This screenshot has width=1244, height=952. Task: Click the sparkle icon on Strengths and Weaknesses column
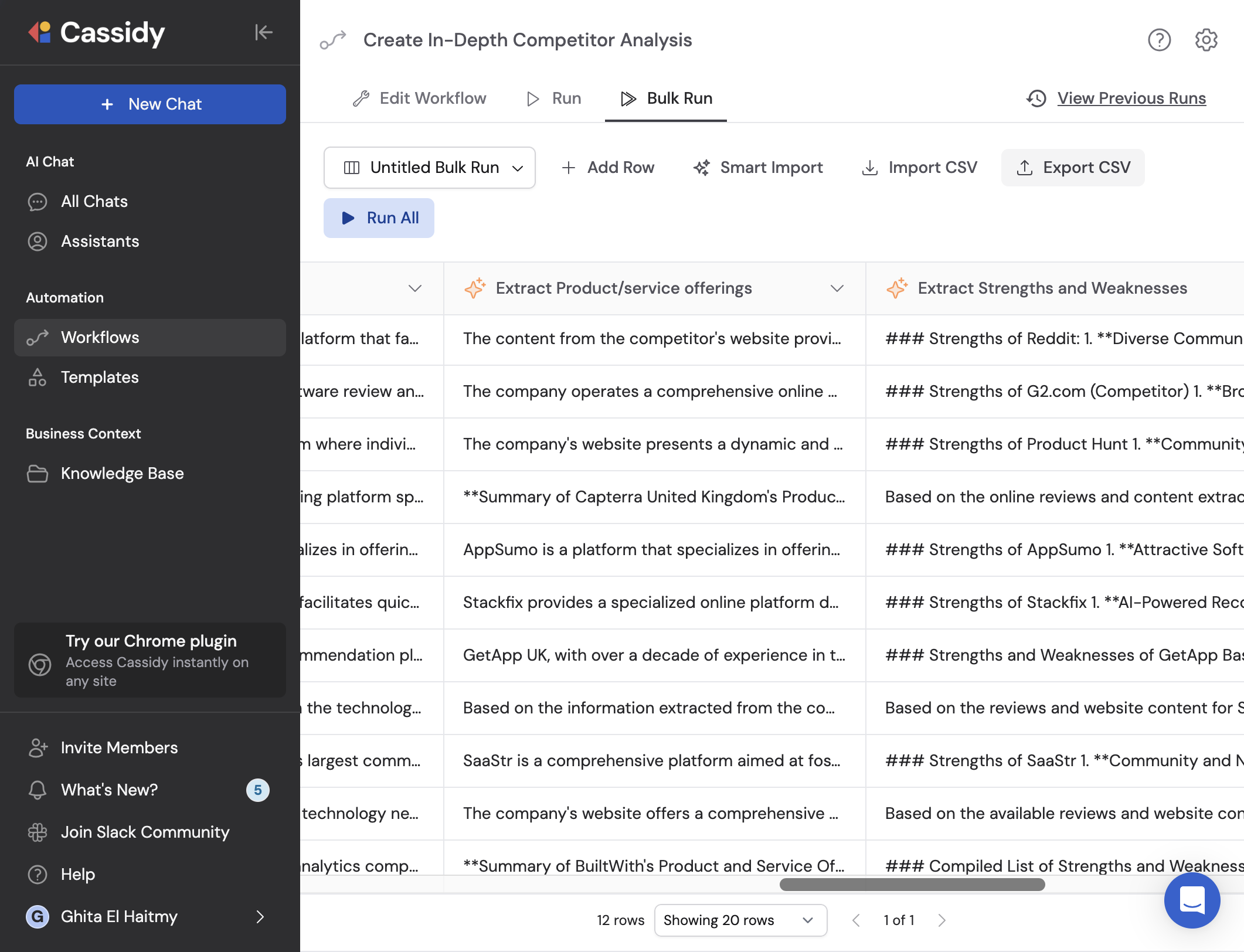coord(897,288)
